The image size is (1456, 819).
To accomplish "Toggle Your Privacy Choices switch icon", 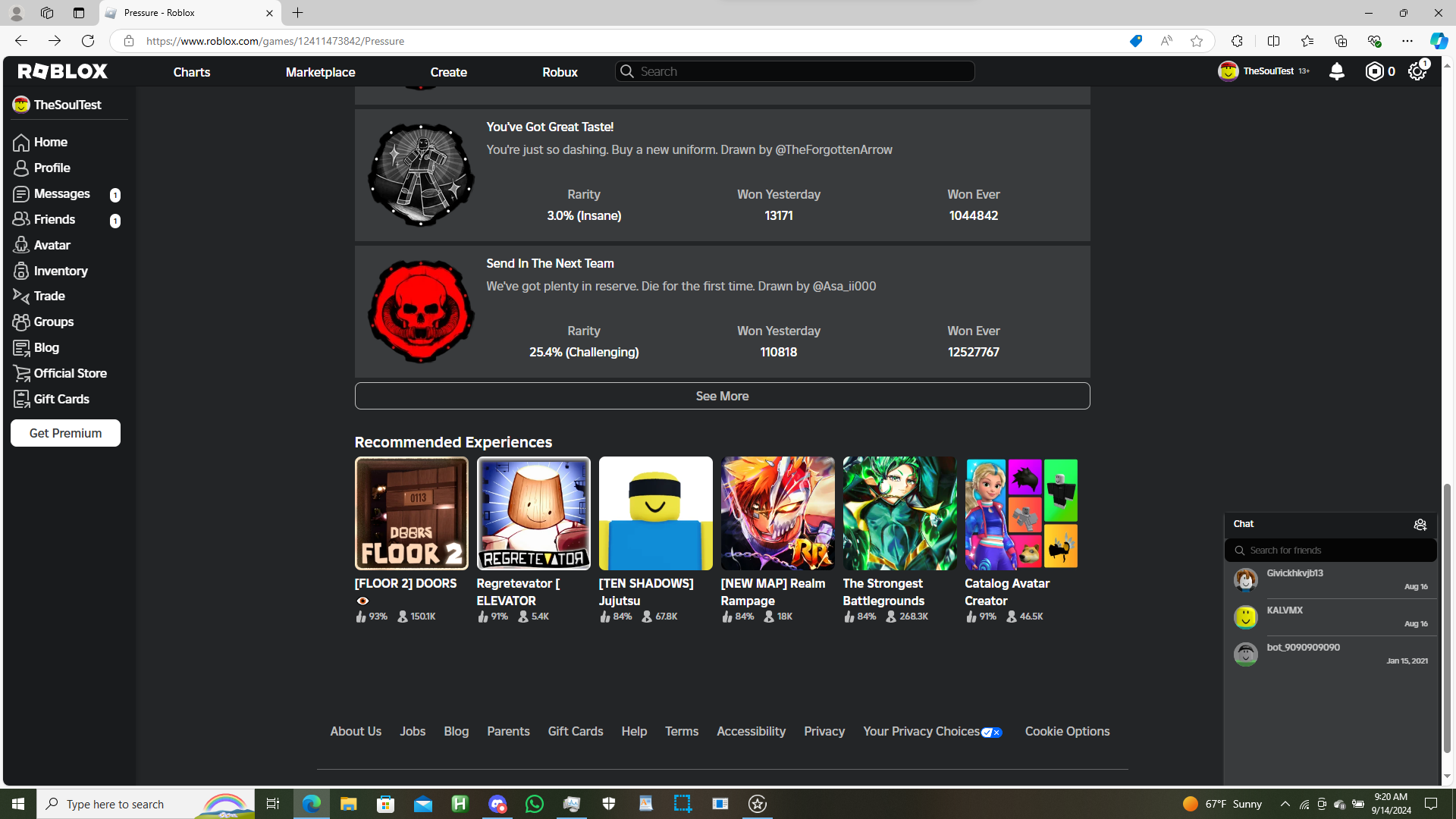I will click(x=991, y=733).
